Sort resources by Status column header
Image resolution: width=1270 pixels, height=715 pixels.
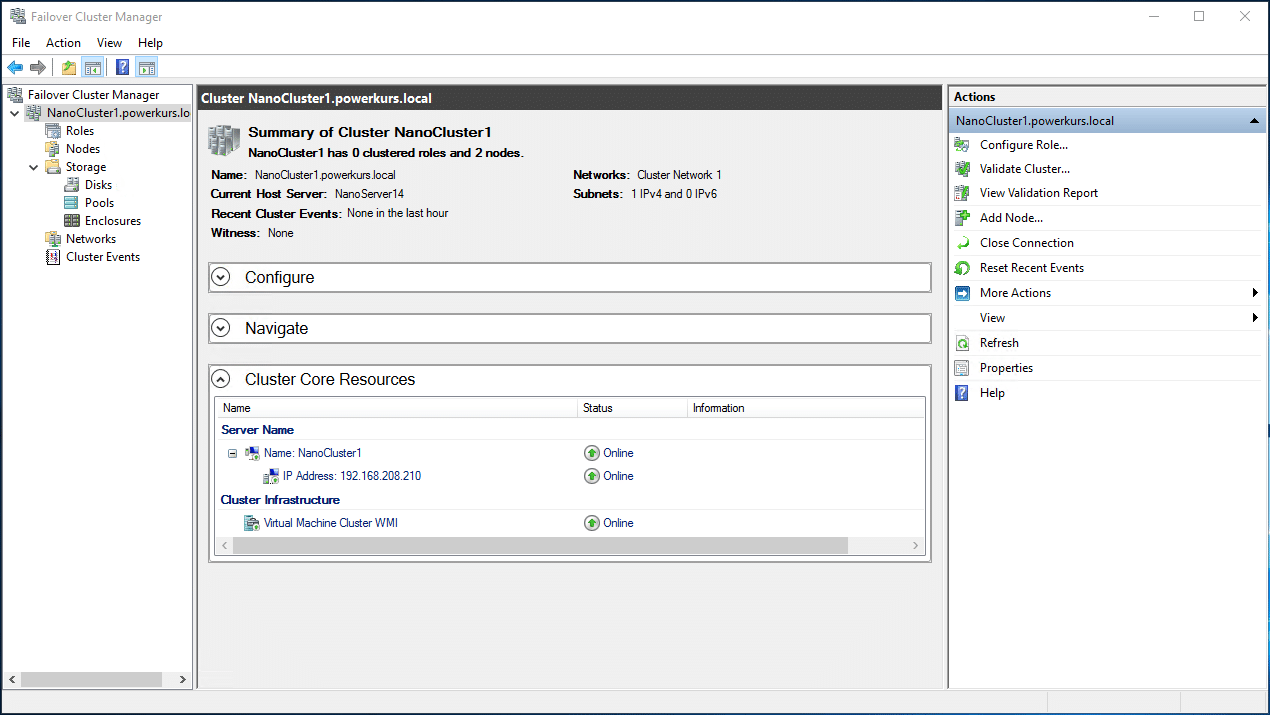632,408
